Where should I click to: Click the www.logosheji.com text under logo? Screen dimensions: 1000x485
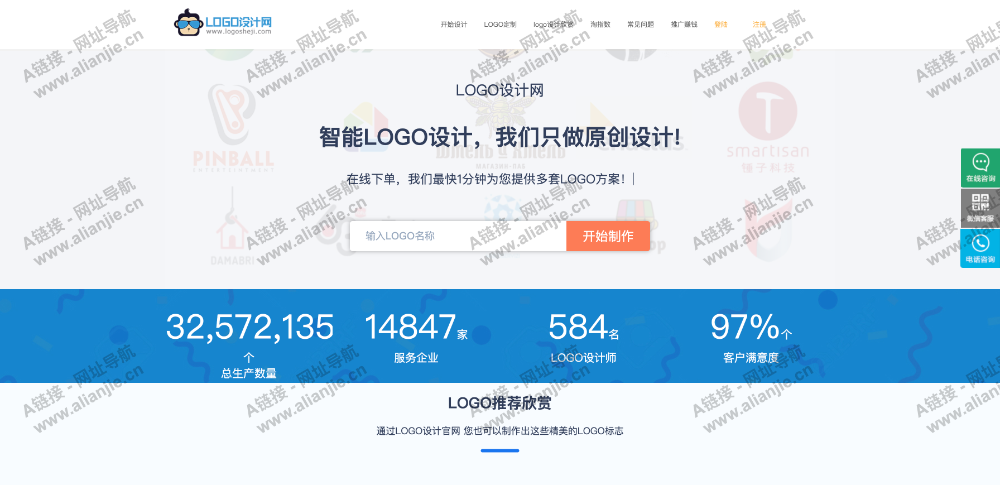239,31
